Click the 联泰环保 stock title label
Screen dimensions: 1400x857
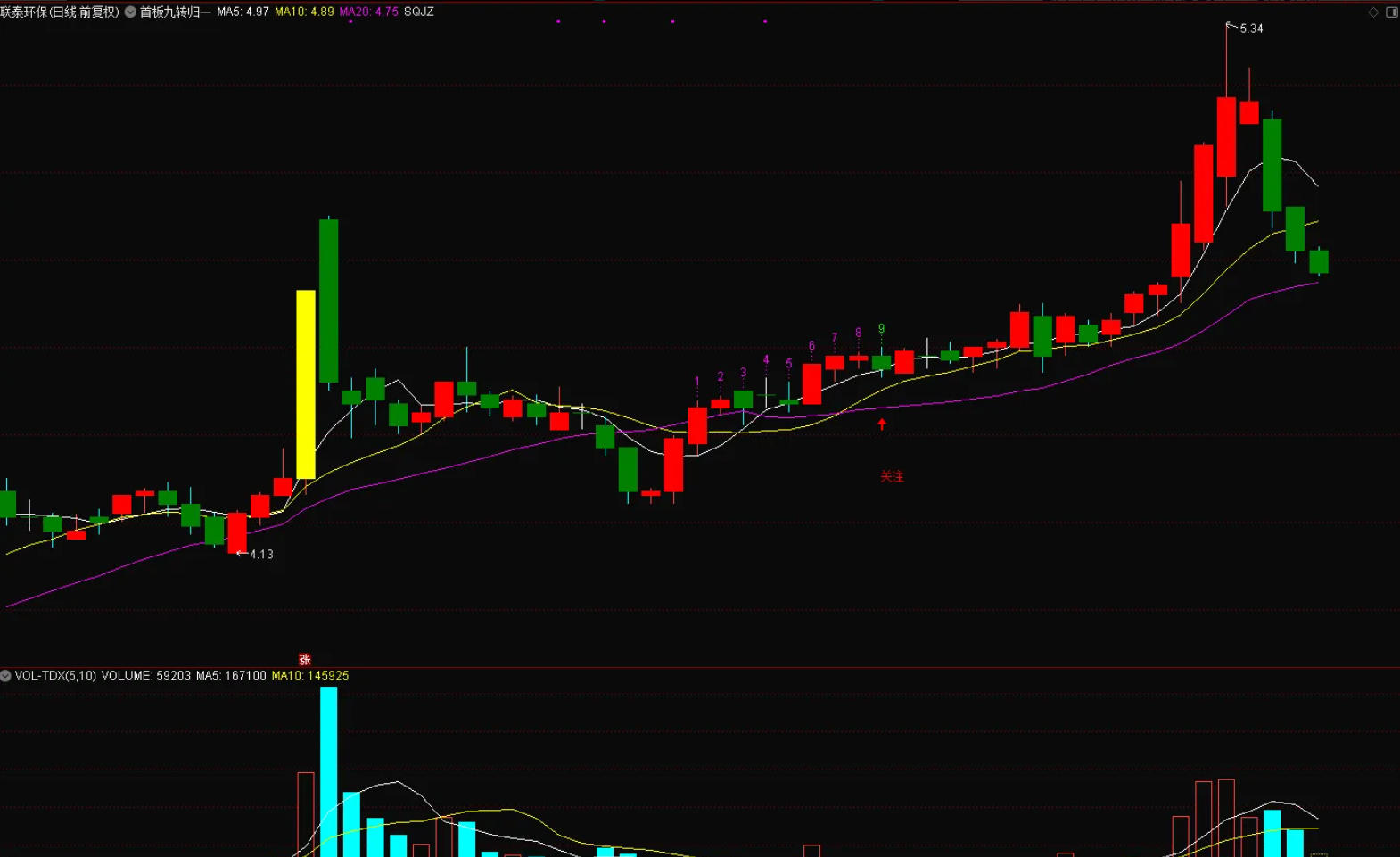60,12
